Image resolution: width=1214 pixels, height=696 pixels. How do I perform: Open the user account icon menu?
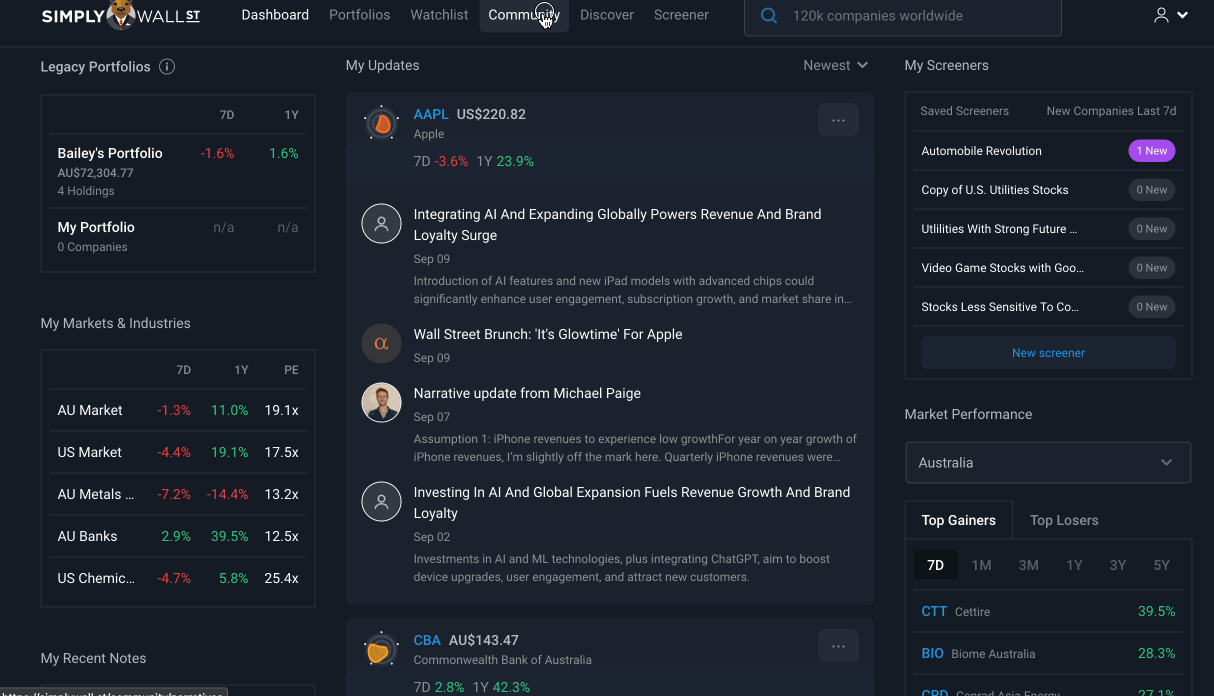coord(1161,15)
